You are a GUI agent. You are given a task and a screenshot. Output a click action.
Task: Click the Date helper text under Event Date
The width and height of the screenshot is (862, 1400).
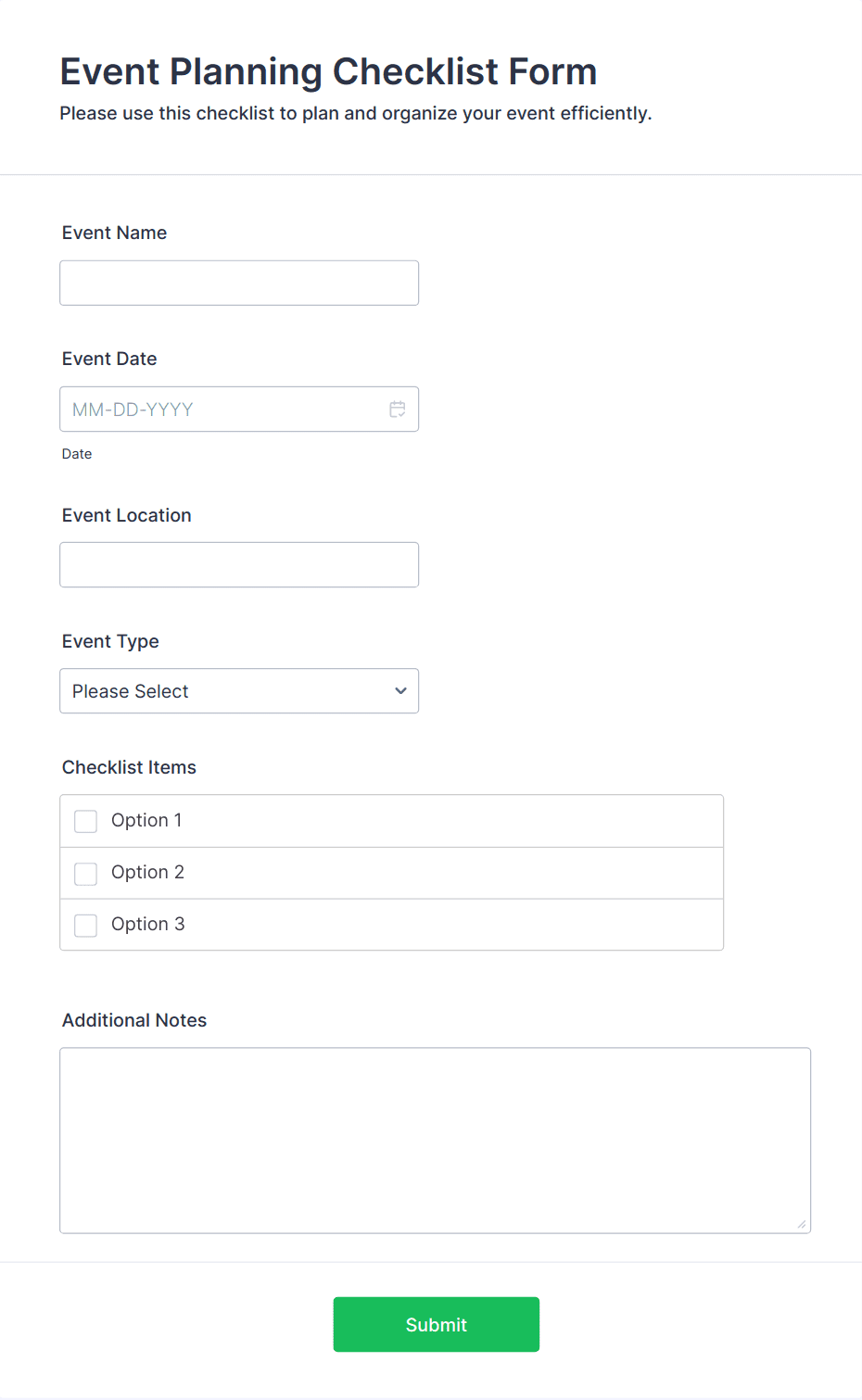(76, 453)
